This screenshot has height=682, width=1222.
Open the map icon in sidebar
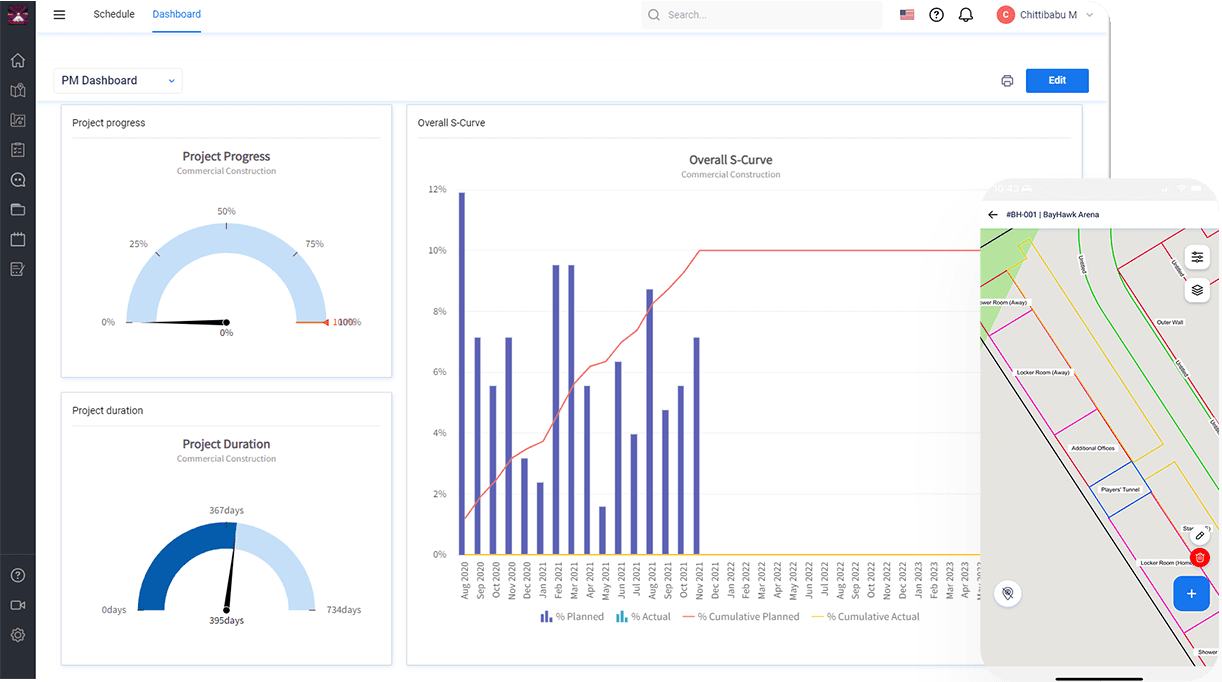[x=17, y=90]
